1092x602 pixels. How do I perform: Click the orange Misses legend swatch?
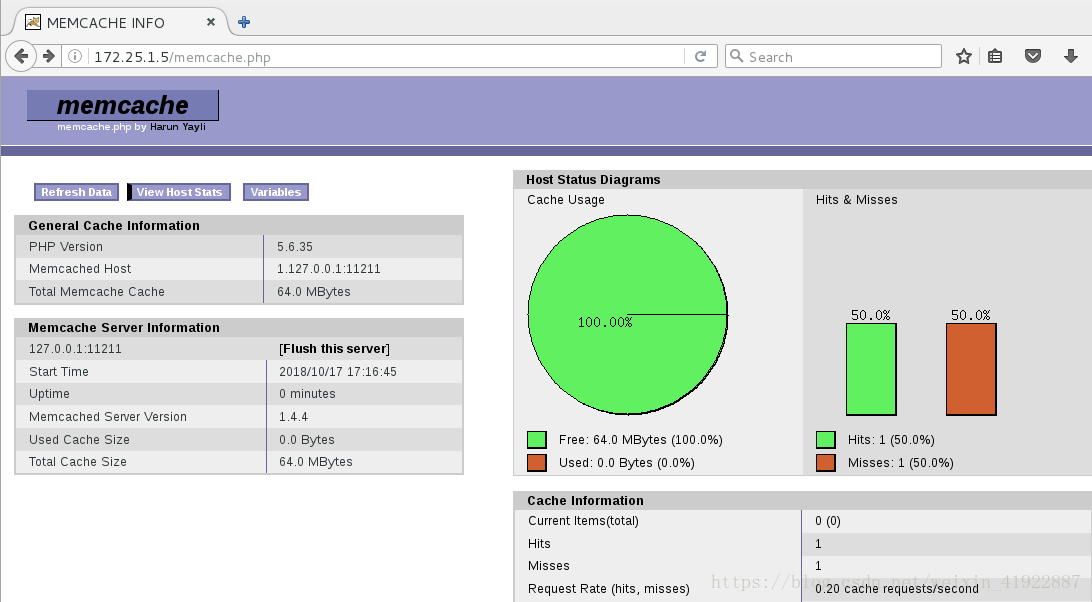click(x=826, y=462)
